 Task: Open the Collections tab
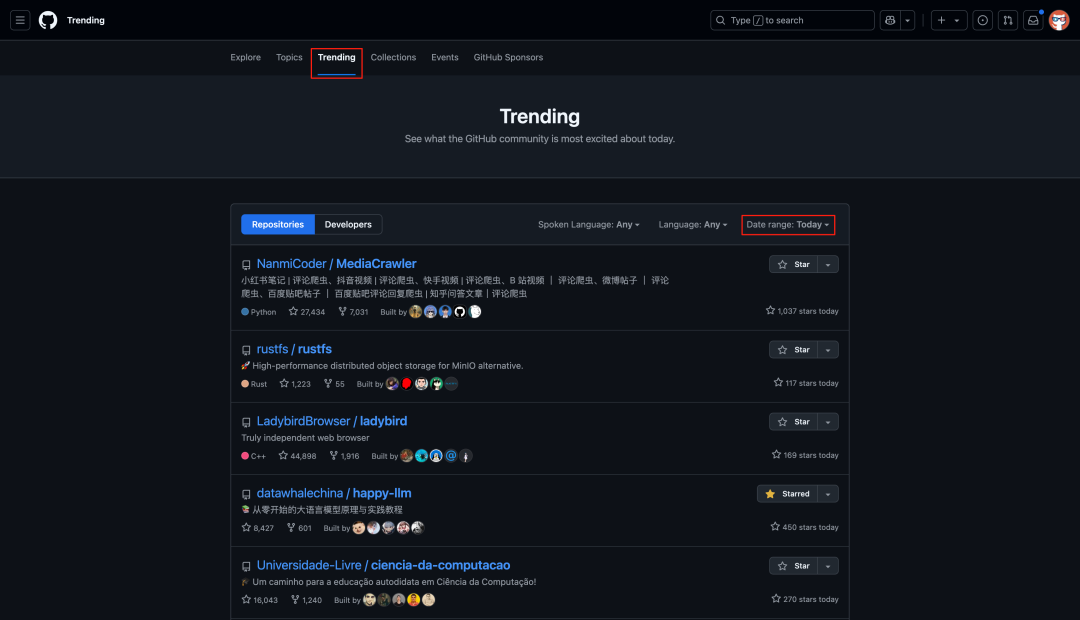393,57
